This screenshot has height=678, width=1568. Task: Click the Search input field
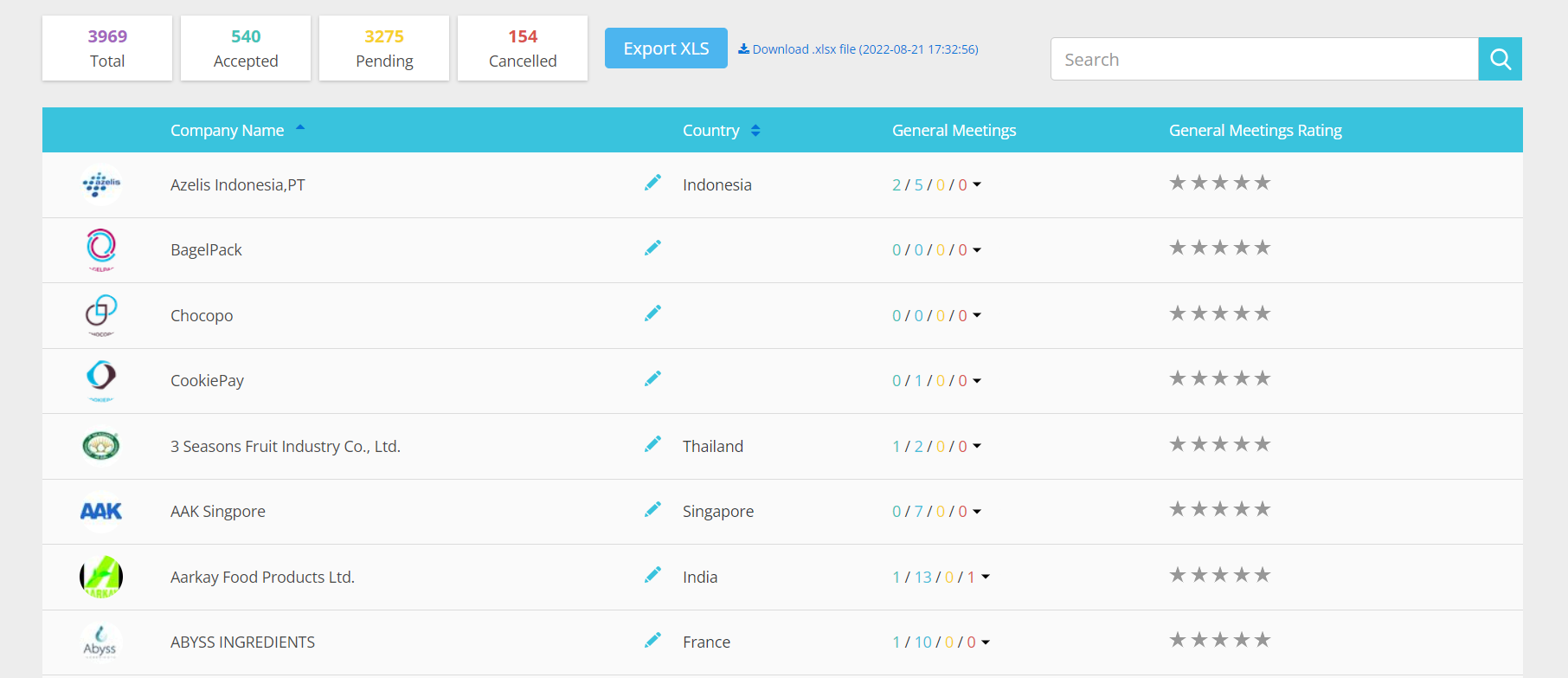[x=1264, y=59]
